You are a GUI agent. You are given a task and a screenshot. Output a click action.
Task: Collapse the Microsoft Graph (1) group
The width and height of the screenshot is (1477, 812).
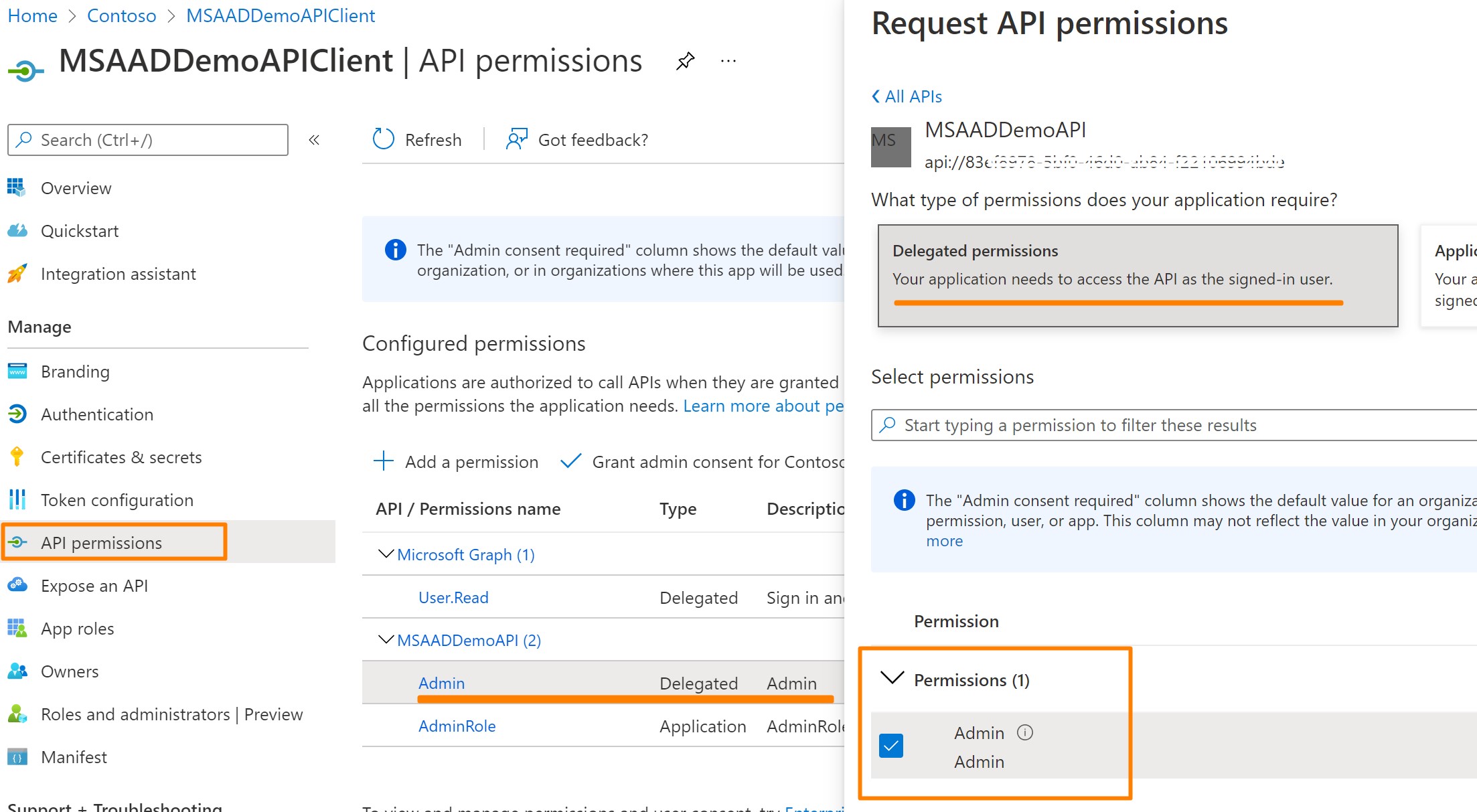point(386,554)
